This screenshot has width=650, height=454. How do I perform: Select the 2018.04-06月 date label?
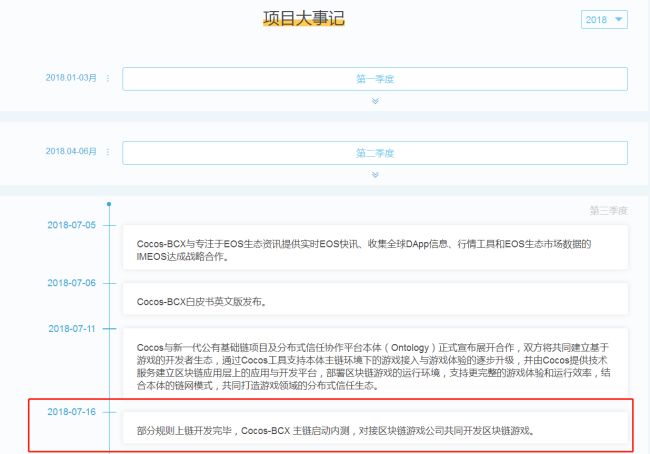[x=71, y=151]
